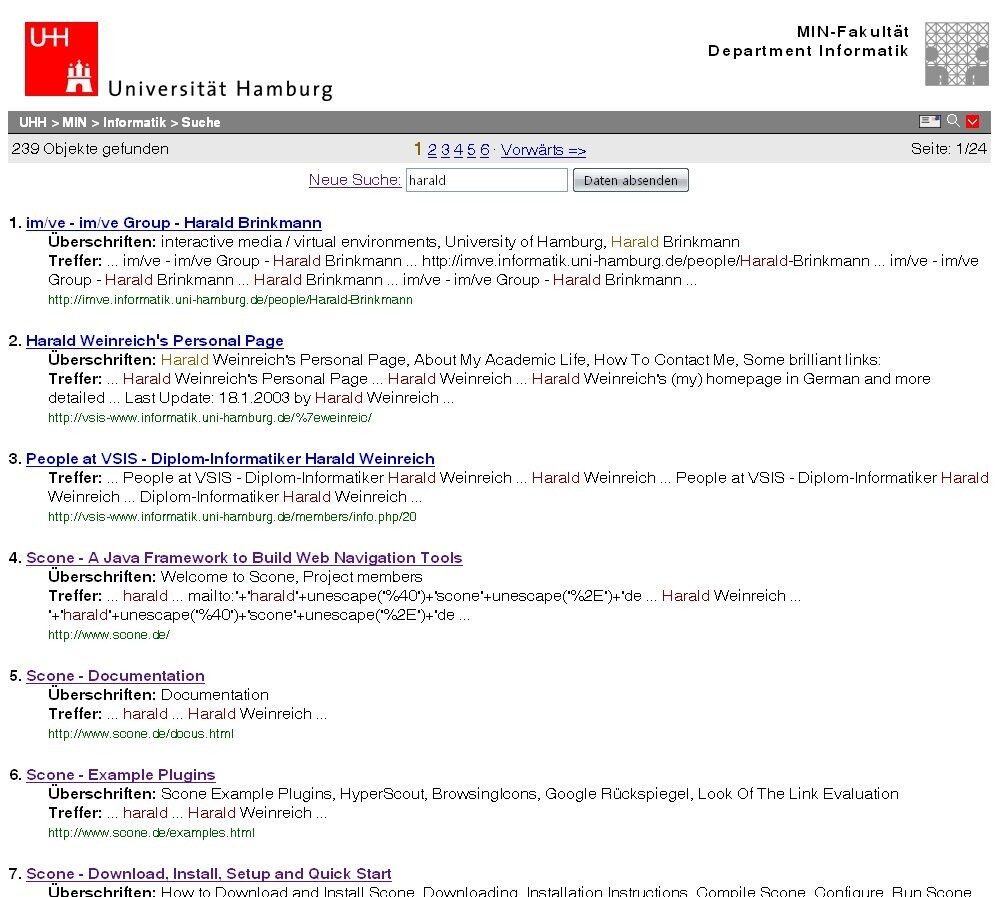The height and width of the screenshot is (897, 999).
Task: Select Suche in the breadcrumb
Action: pyautogui.click(x=201, y=122)
